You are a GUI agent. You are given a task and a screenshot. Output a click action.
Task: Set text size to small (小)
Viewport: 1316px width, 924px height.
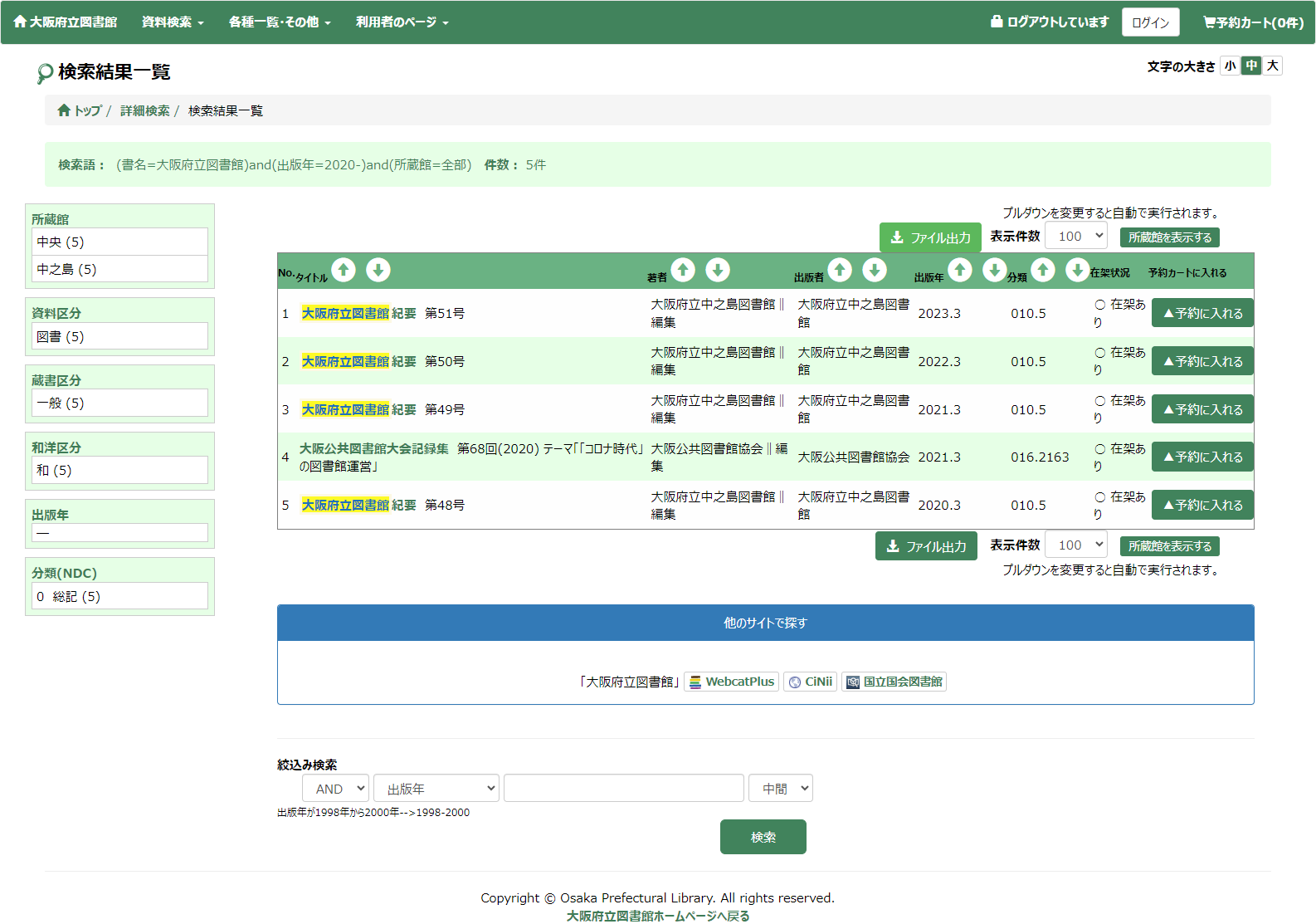coord(1230,66)
